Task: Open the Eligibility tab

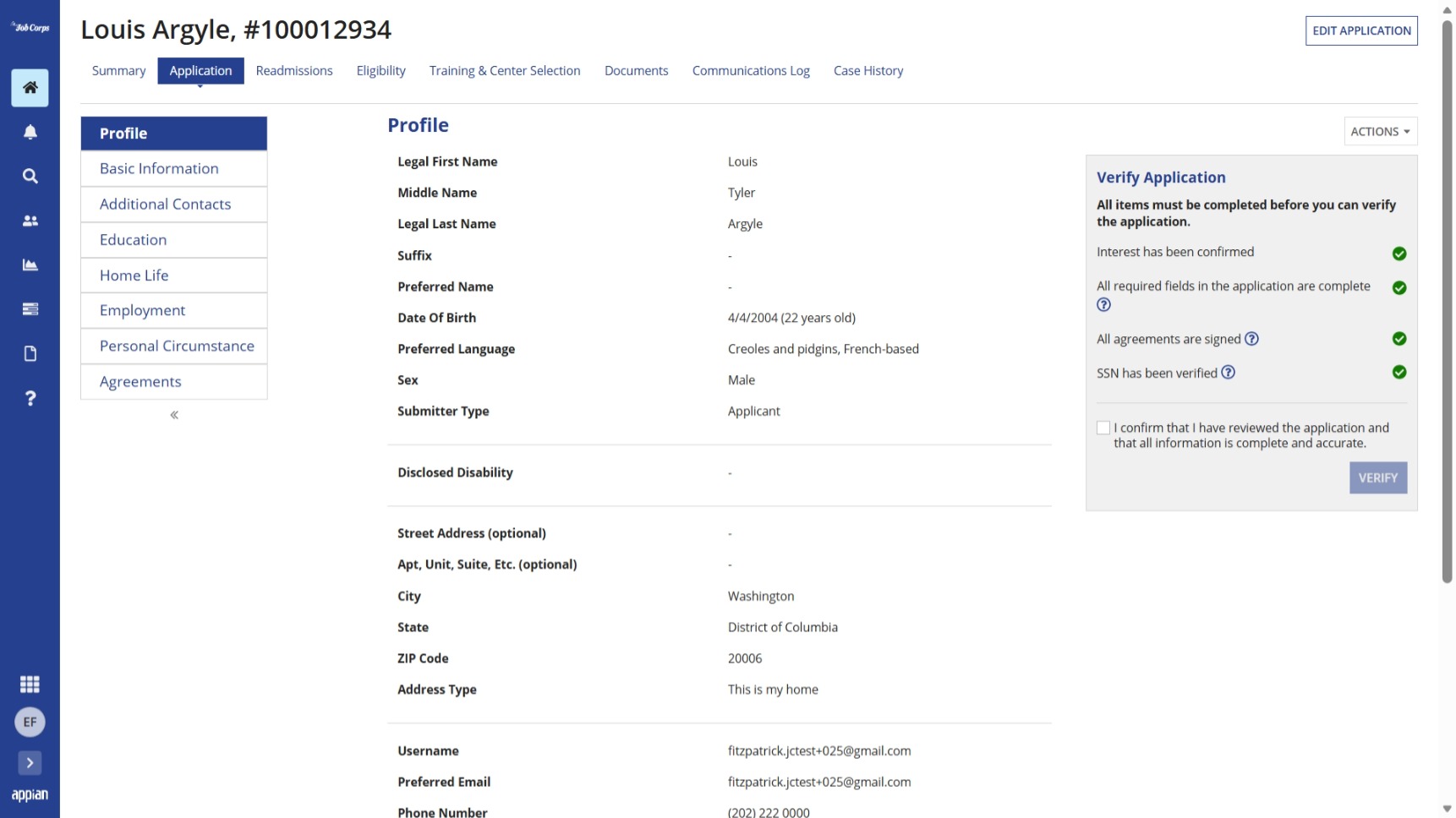Action: (x=381, y=71)
